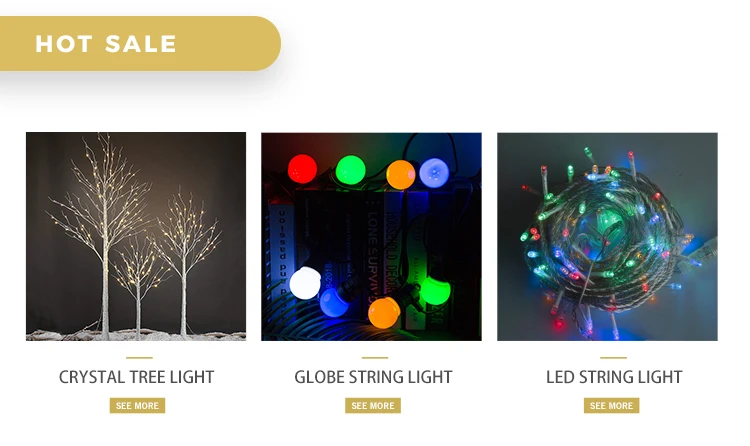Click the red globe bulb in photo
750x446 pixels.
pos(302,169)
